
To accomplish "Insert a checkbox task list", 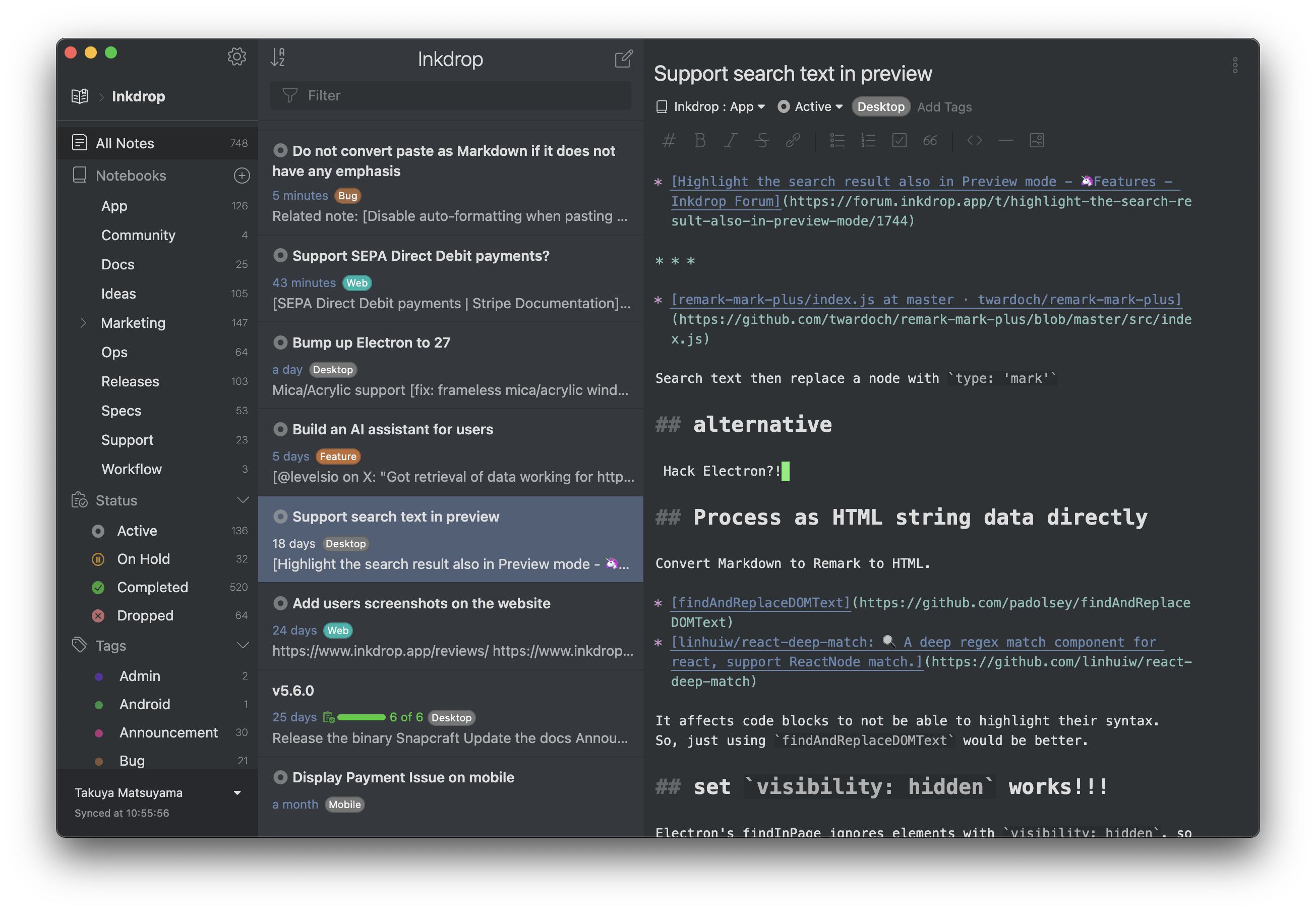I will 899,141.
